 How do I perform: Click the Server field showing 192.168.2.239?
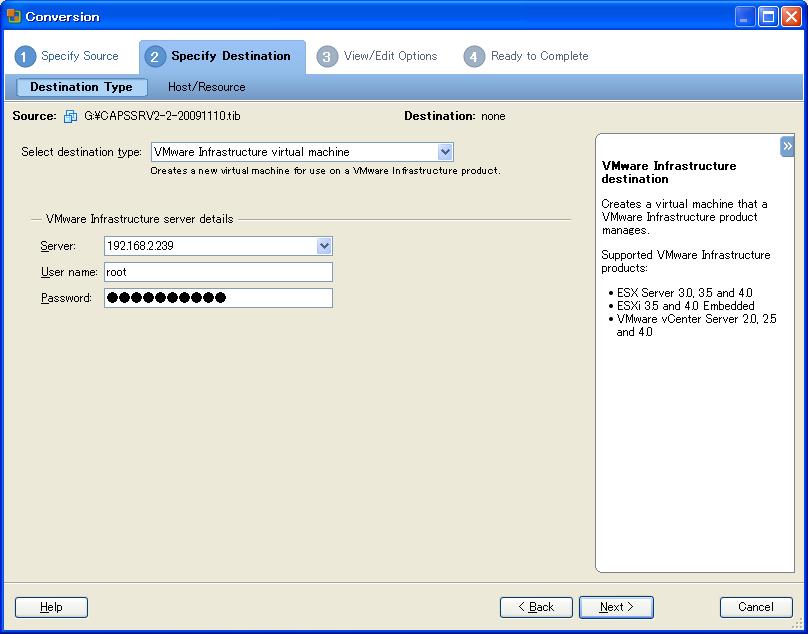point(218,246)
